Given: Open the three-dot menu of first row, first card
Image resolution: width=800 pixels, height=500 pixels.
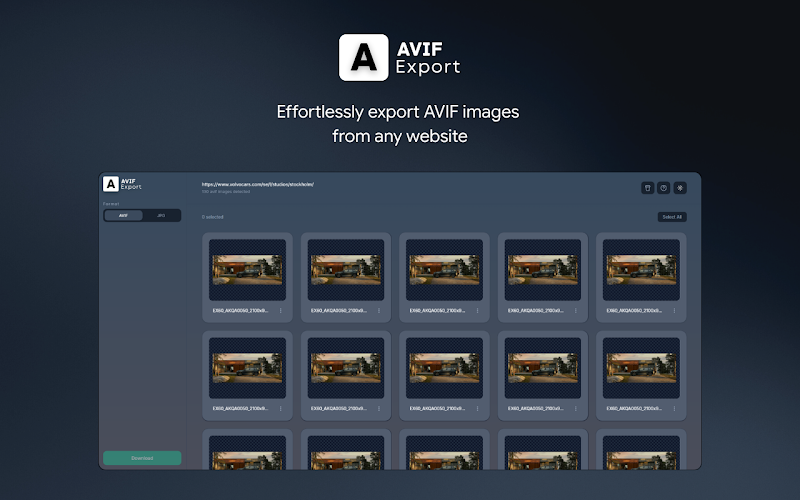Looking at the screenshot, I should (x=281, y=310).
